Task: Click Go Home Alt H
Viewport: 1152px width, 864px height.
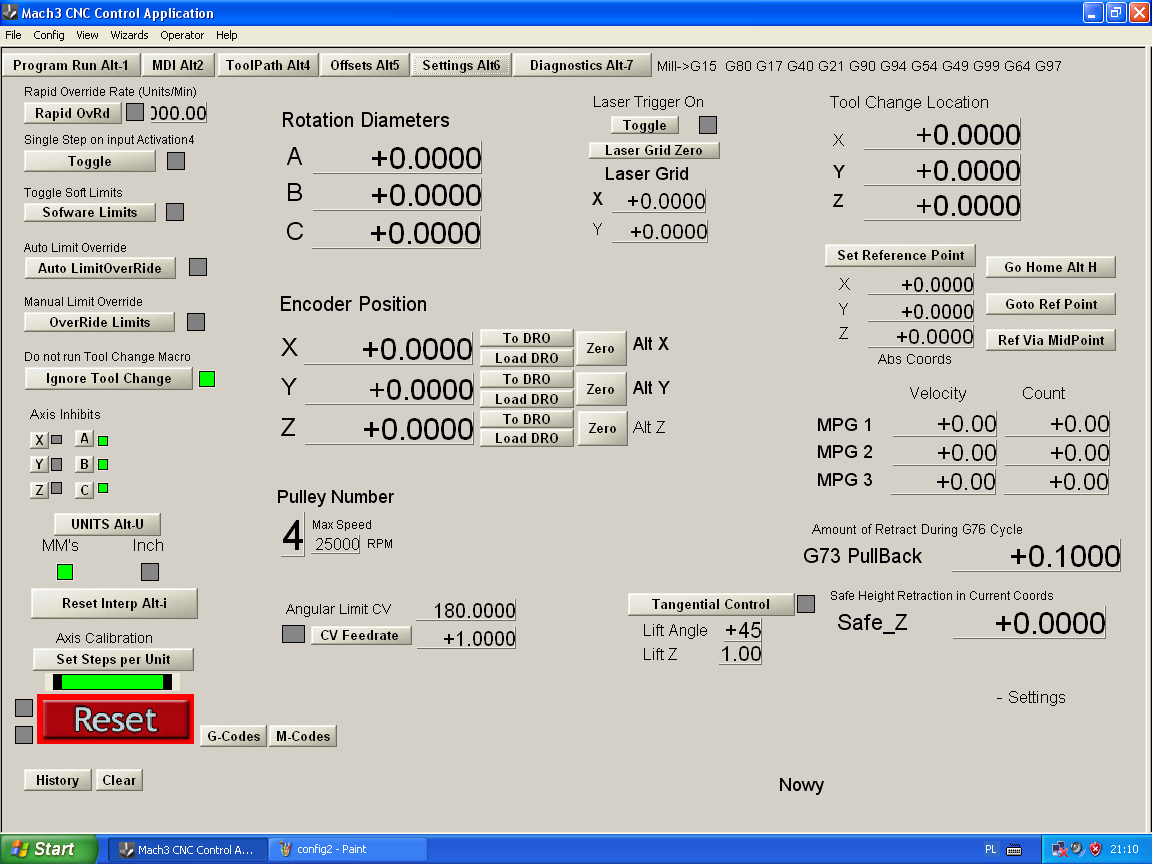Action: point(1051,267)
